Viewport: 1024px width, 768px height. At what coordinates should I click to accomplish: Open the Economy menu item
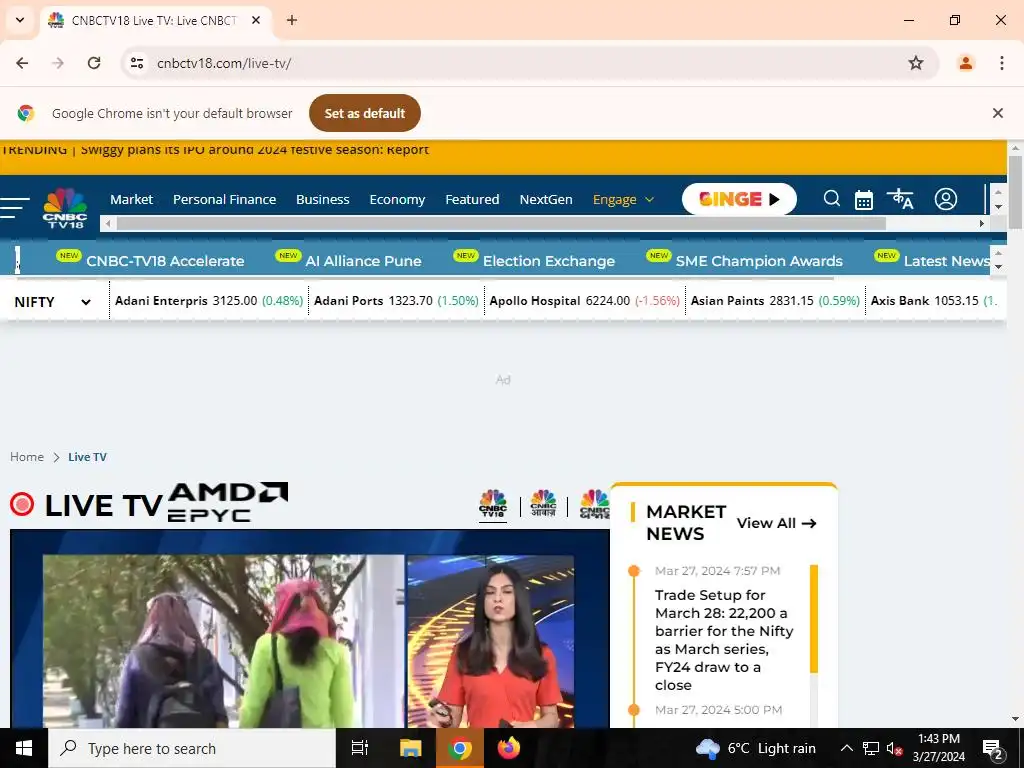pos(397,199)
